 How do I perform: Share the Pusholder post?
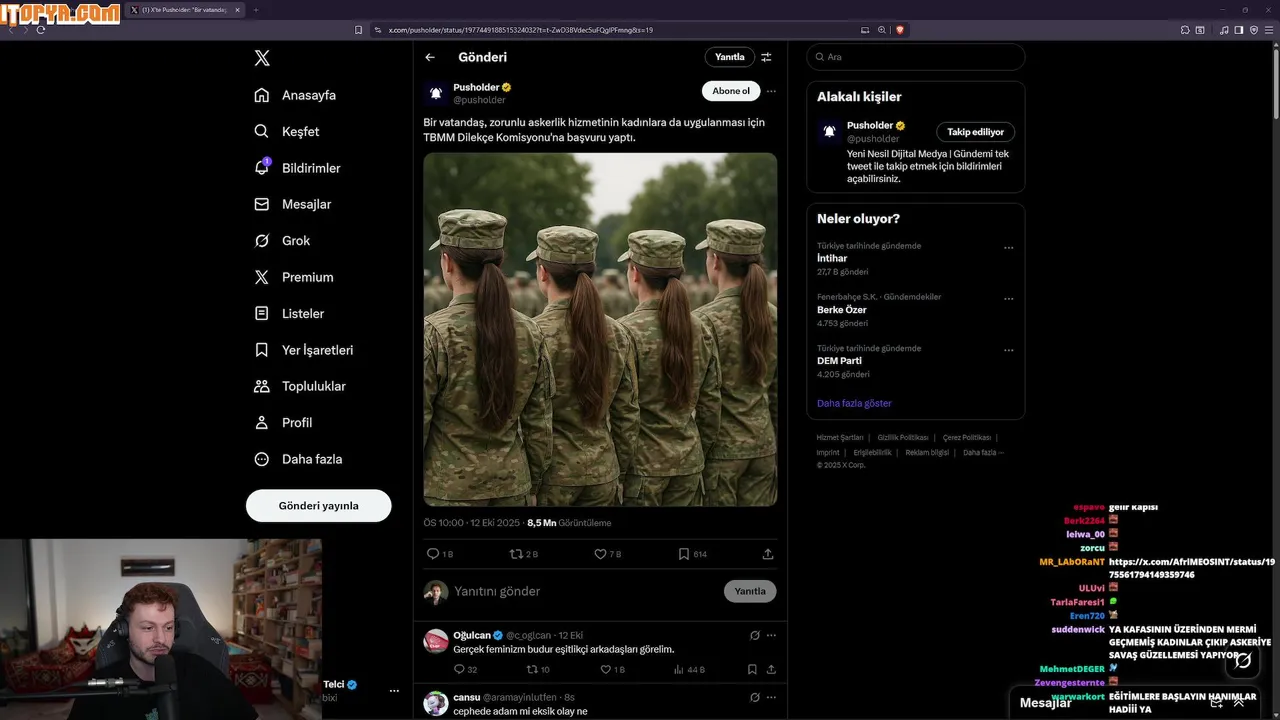tap(768, 553)
